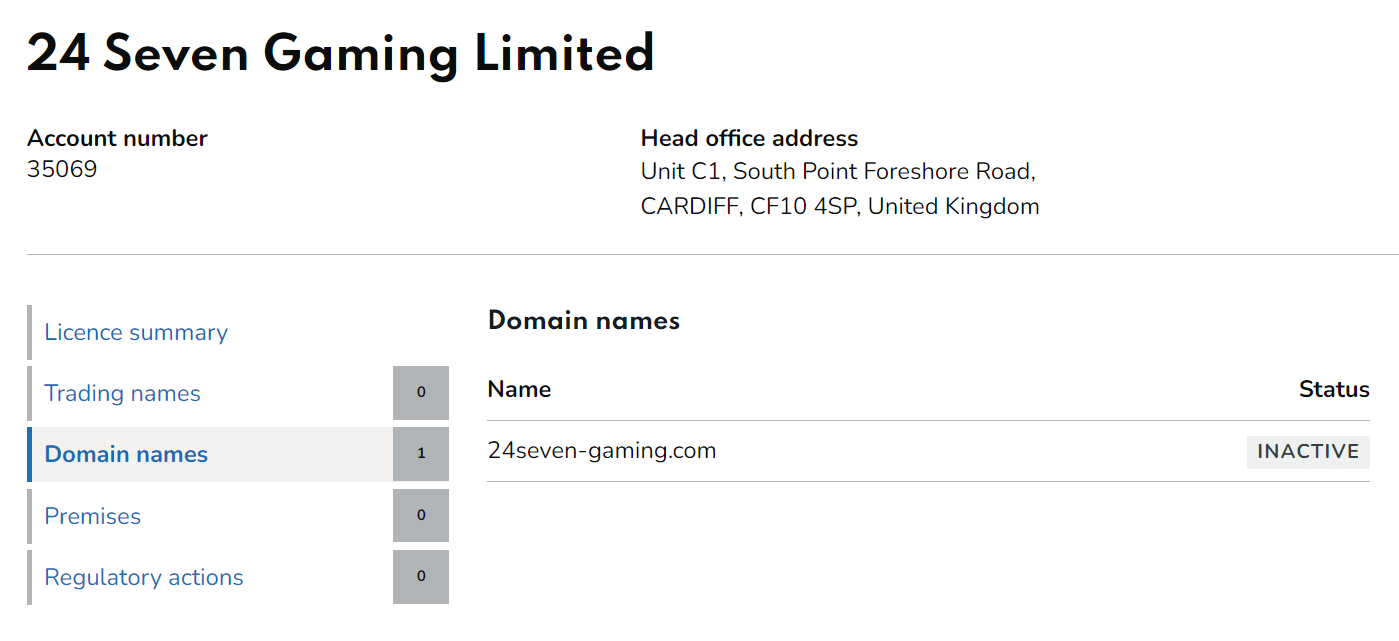The height and width of the screenshot is (641, 1399).
Task: Switch to the Trading names tab
Action: click(122, 394)
